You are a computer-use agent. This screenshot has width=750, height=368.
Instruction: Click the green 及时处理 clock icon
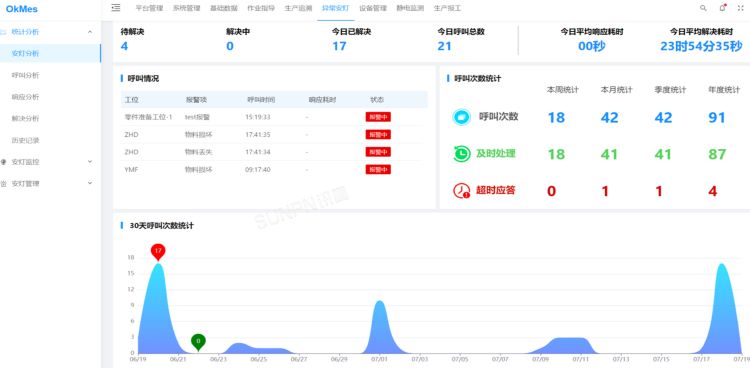tap(462, 154)
